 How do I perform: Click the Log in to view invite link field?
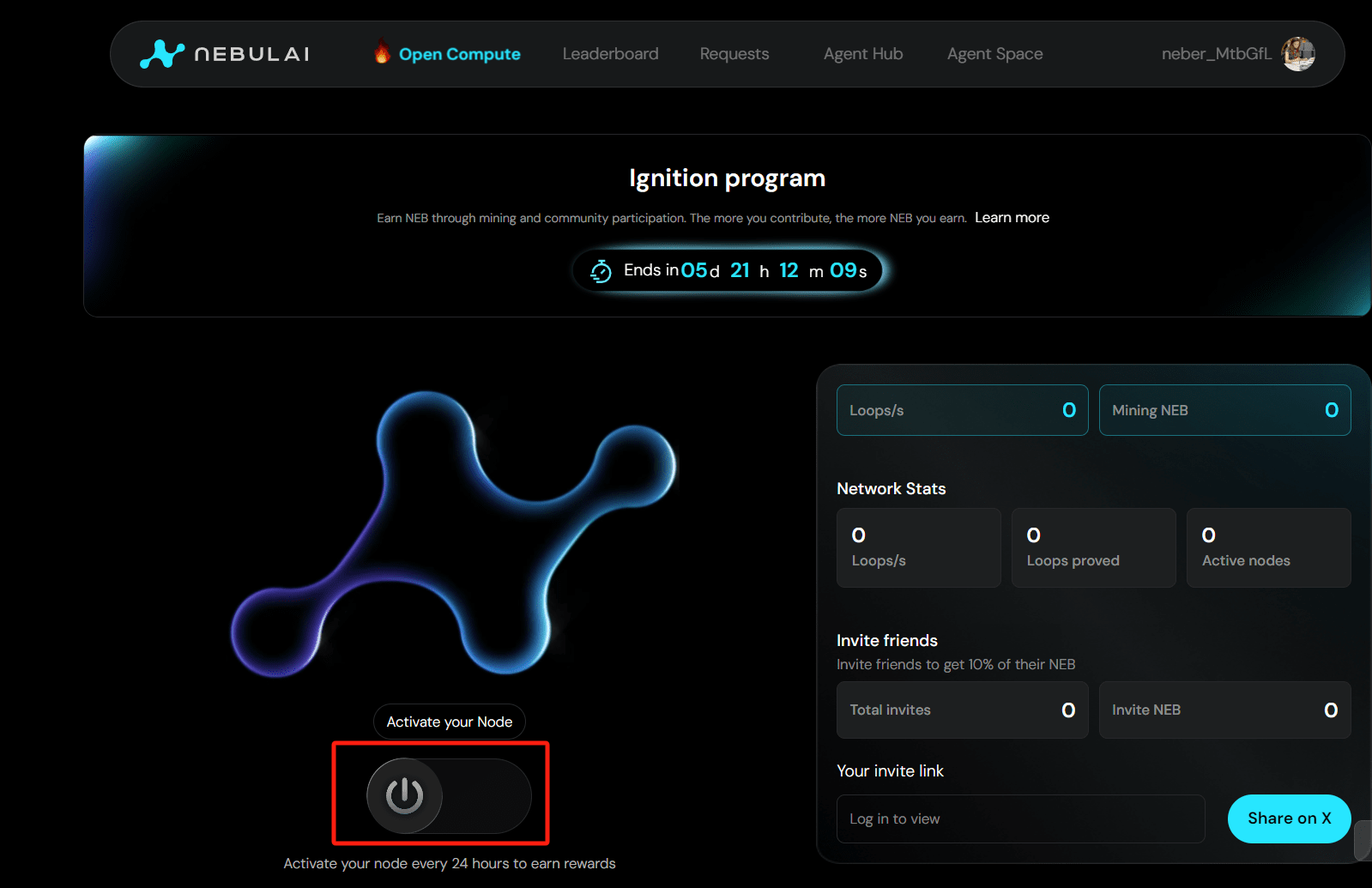pyautogui.click(x=1020, y=819)
